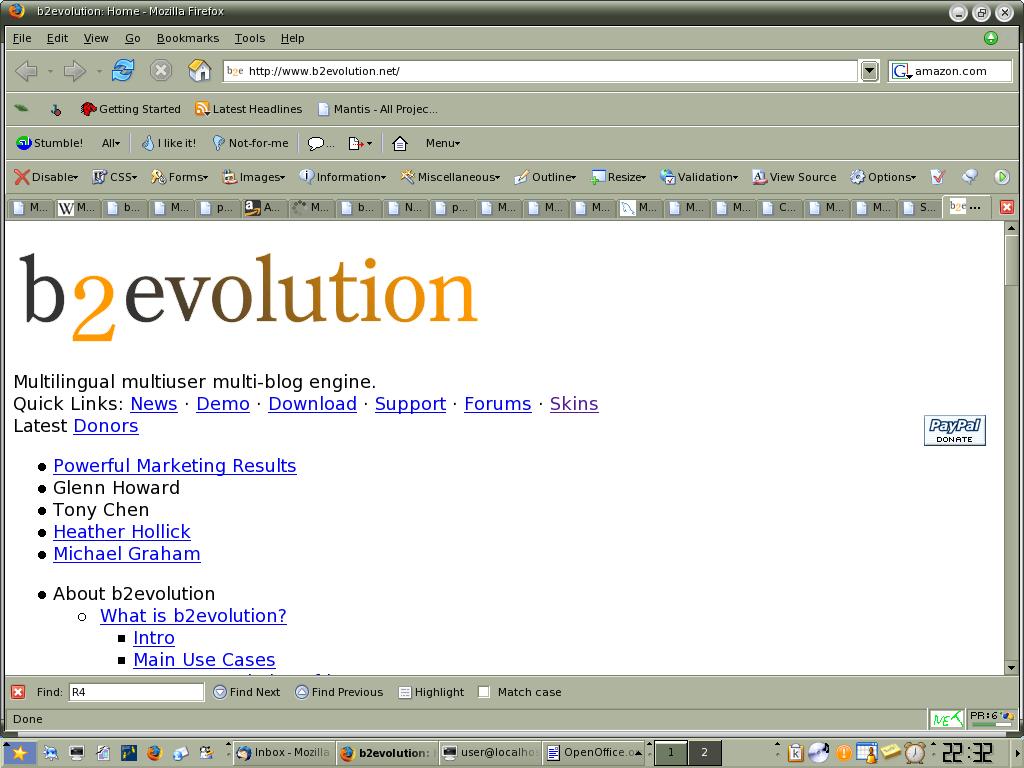
Task: Expand the Disable developer menu
Action: 46,177
